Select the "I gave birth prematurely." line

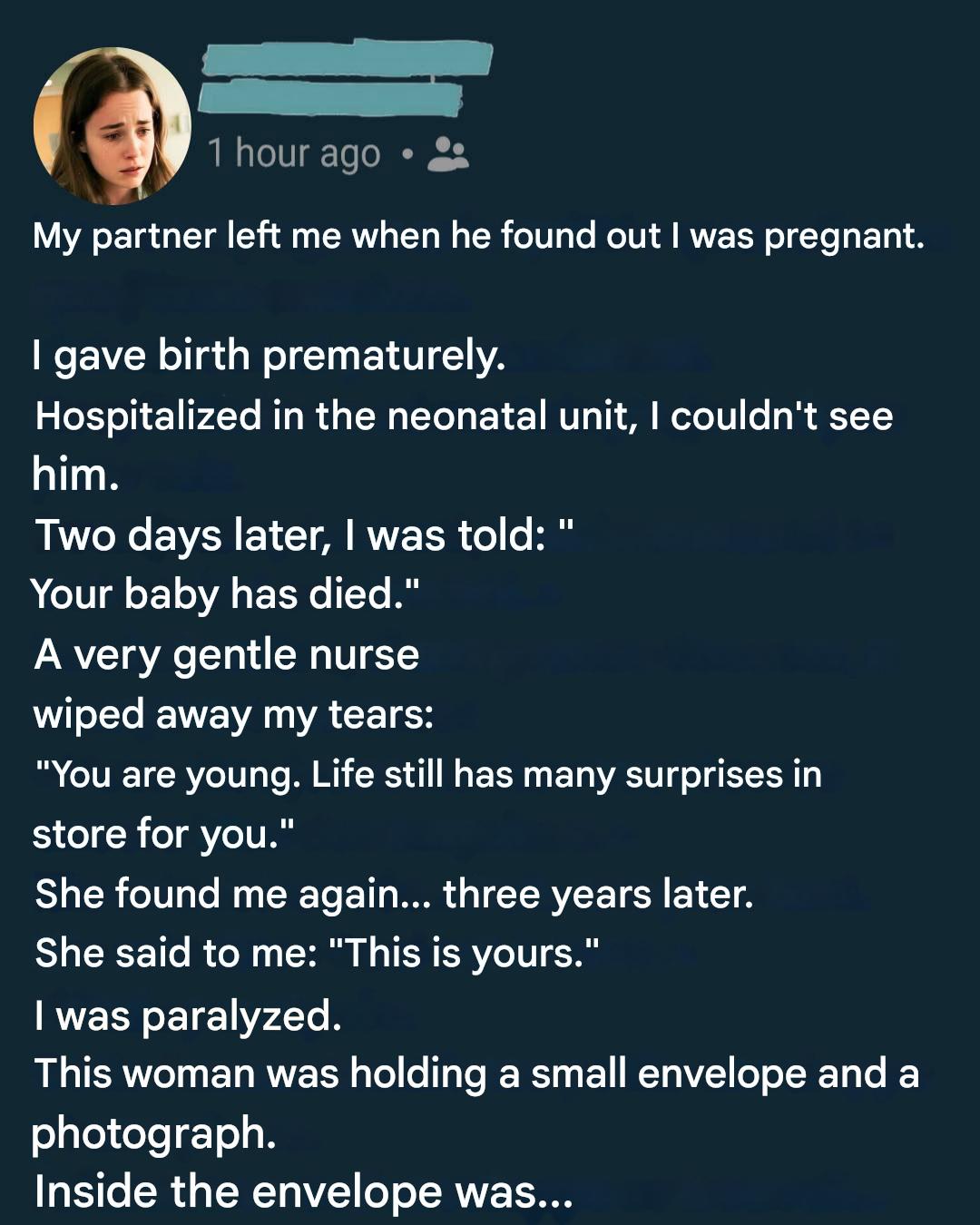(269, 355)
